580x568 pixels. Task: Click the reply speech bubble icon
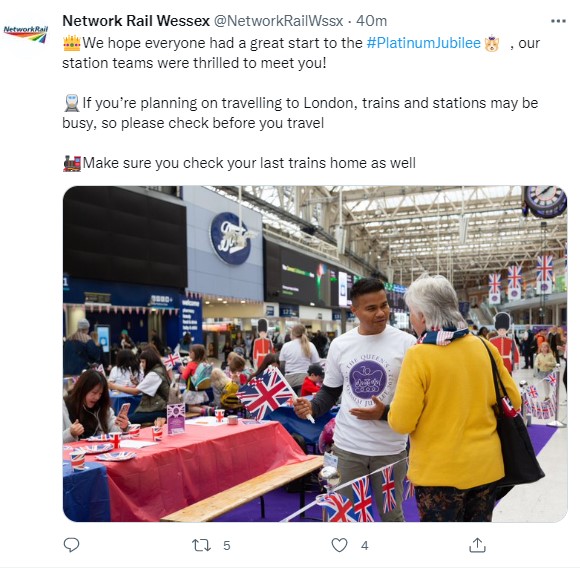coord(71,545)
